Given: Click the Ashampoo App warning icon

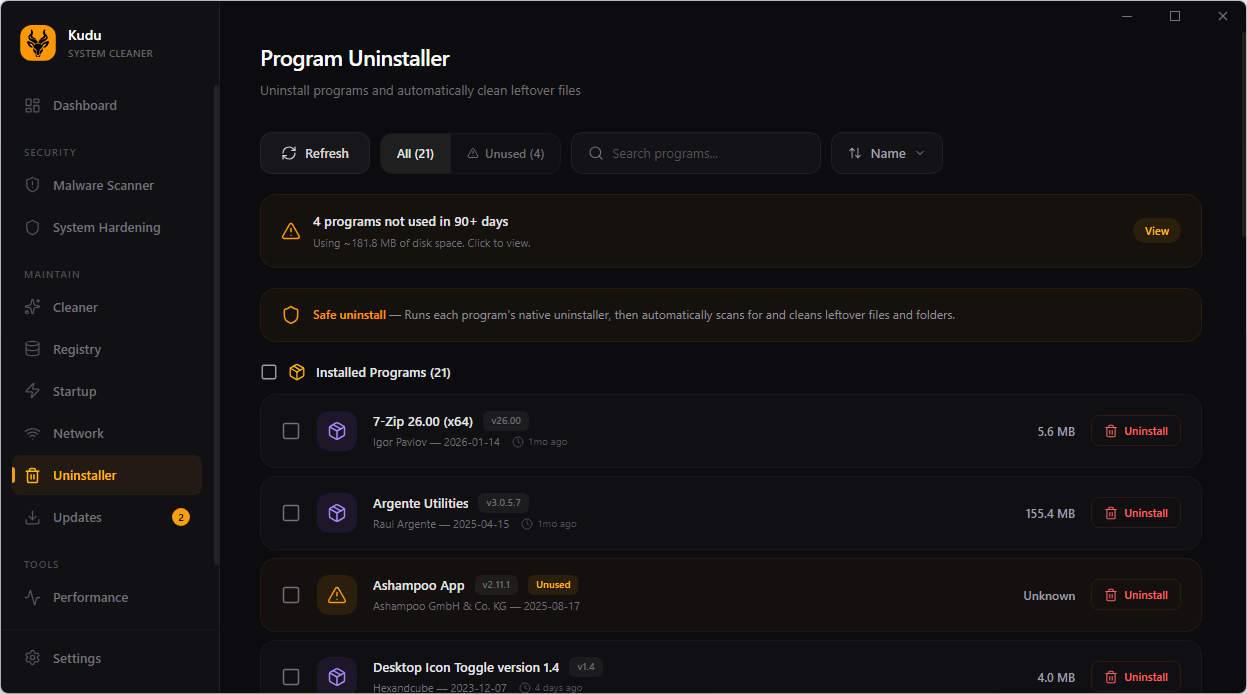Looking at the screenshot, I should point(337,595).
